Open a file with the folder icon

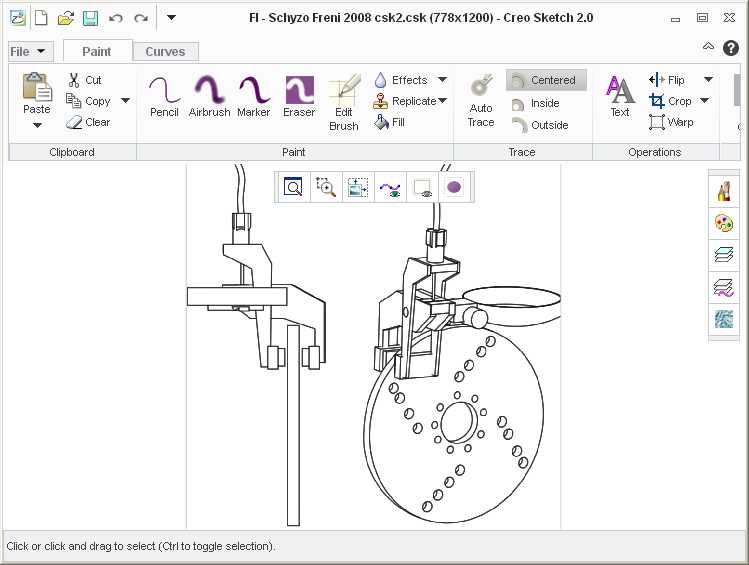65,18
